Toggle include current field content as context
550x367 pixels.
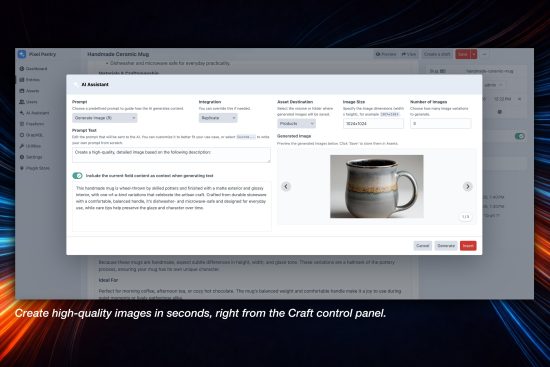[77, 175]
